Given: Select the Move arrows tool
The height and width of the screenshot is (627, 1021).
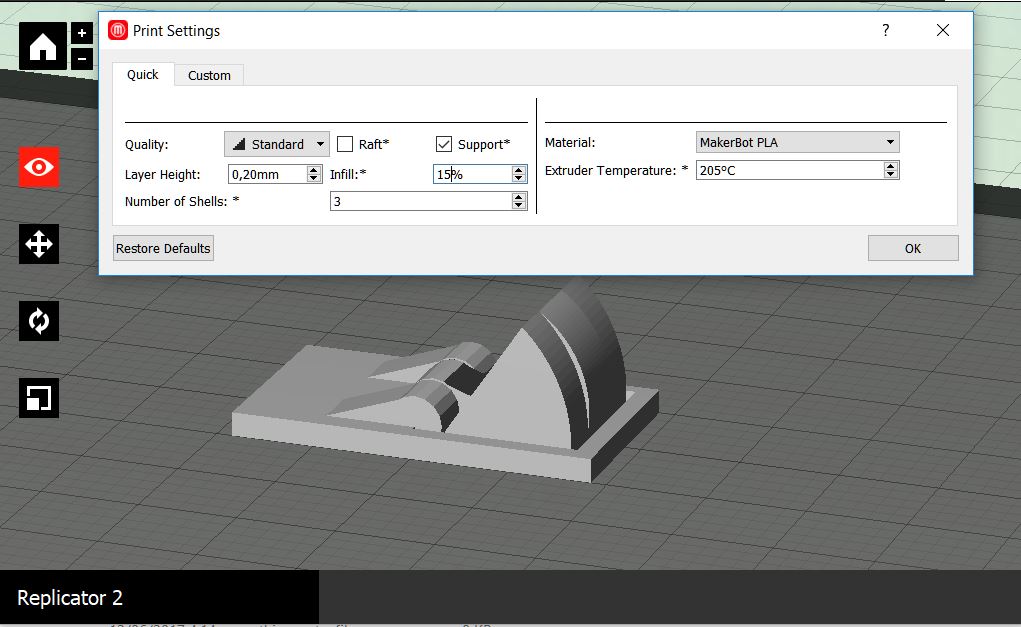Looking at the screenshot, I should (39, 244).
